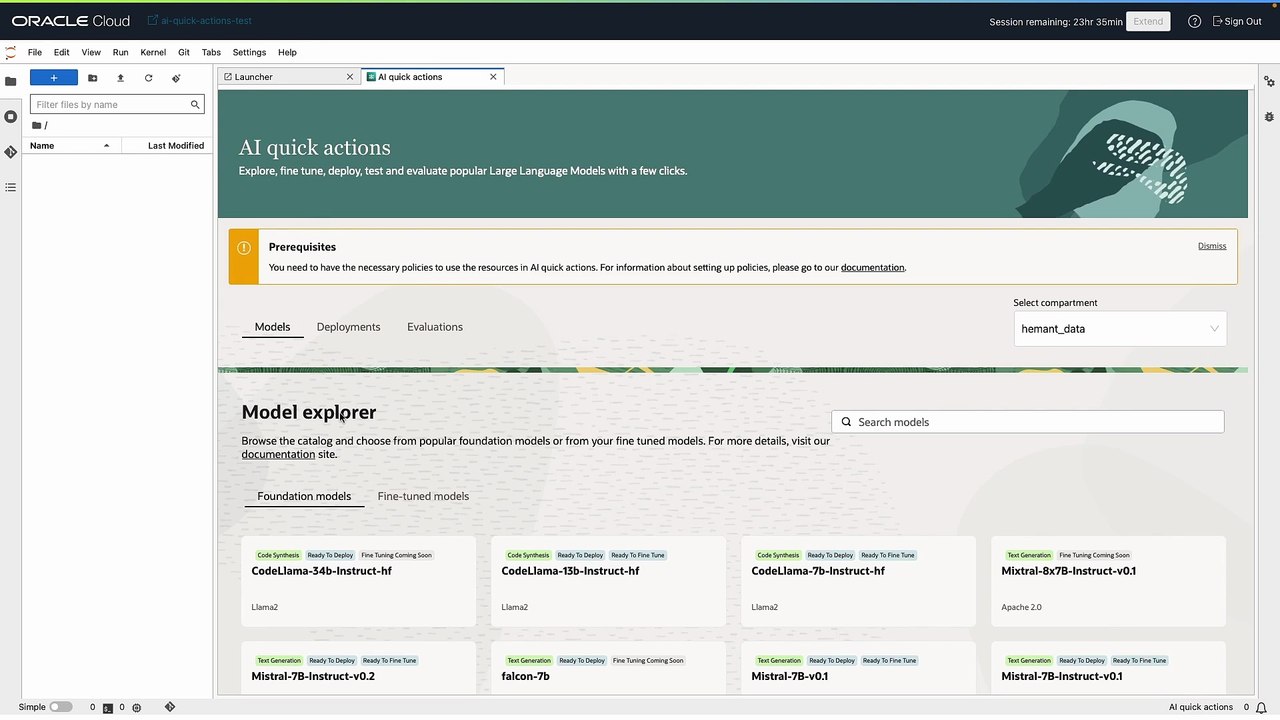Close the Launcher tab

[350, 77]
